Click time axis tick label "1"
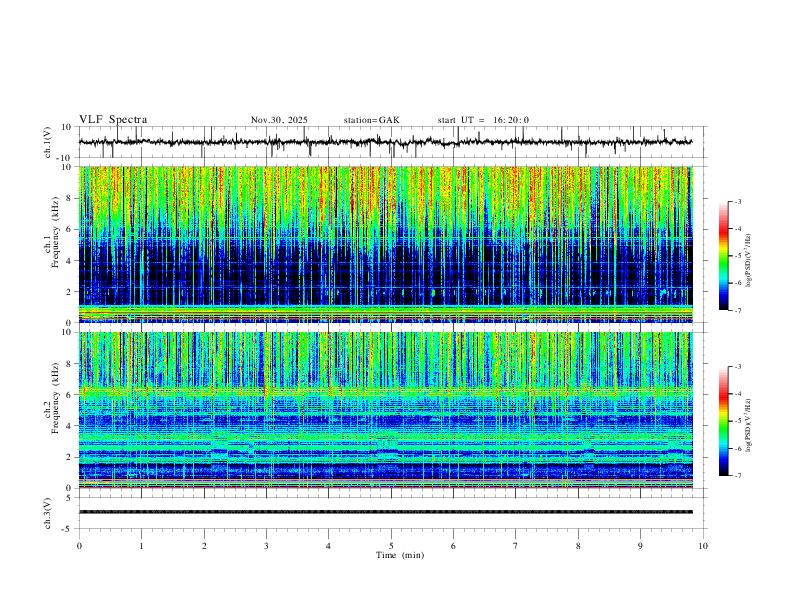This screenshot has height=612, width=792. point(141,546)
